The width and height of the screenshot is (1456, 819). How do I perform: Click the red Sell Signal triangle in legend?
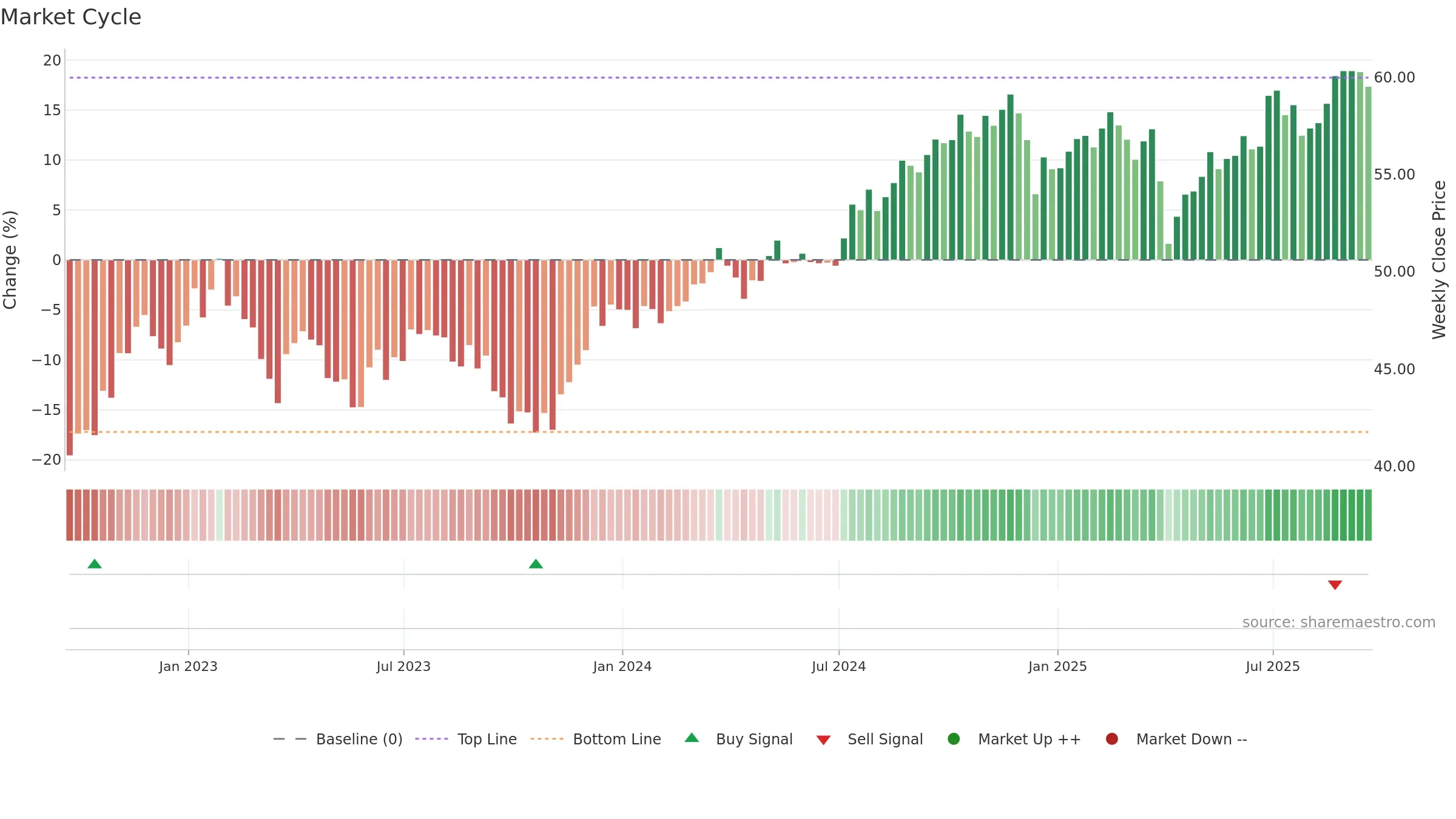tap(823, 740)
